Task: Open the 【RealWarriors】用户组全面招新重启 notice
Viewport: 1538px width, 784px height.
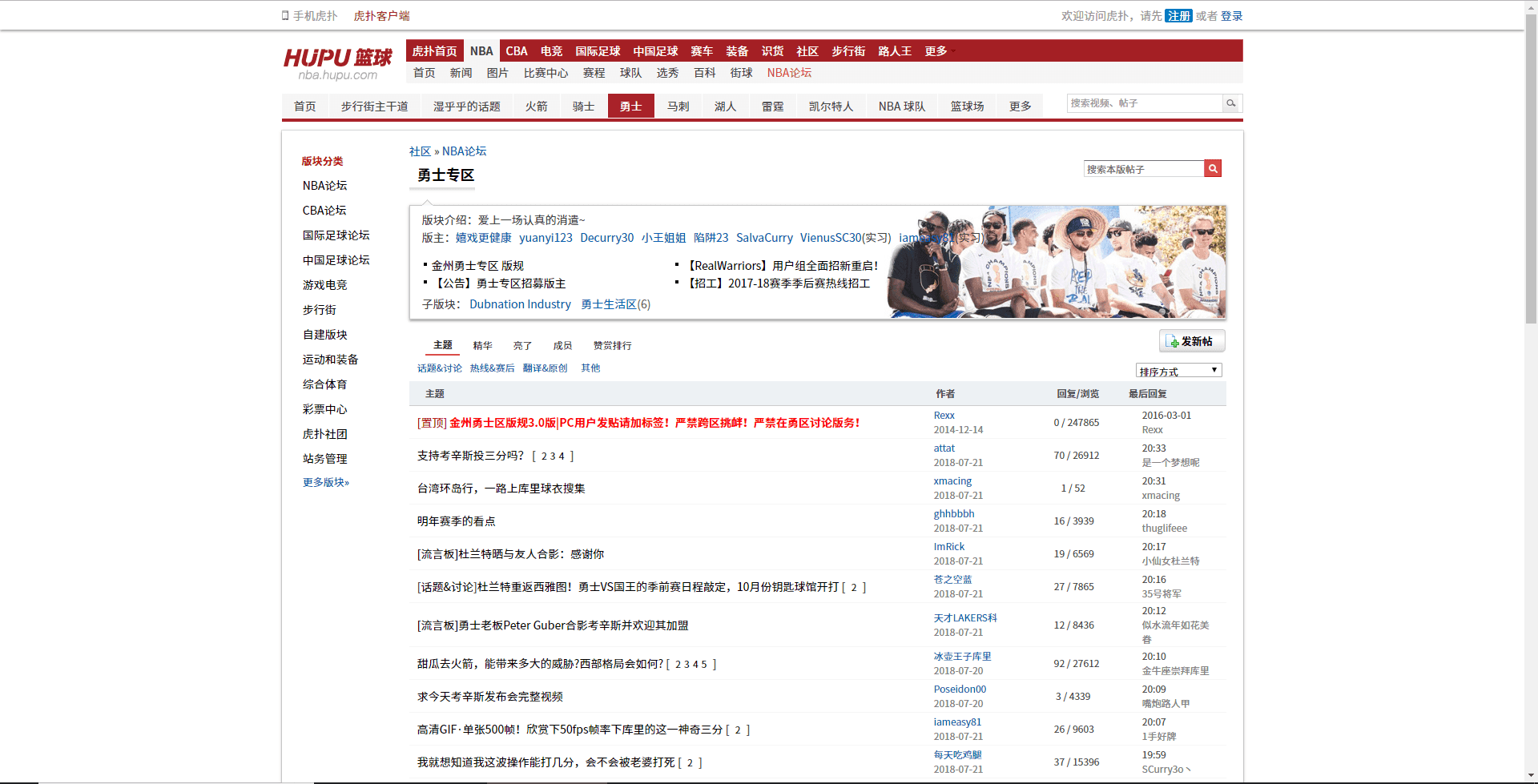Action: pyautogui.click(x=783, y=266)
